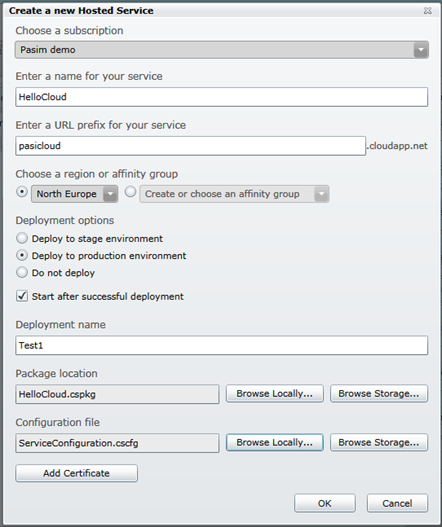
Task: Select the affinity group radio button
Action: click(x=130, y=192)
